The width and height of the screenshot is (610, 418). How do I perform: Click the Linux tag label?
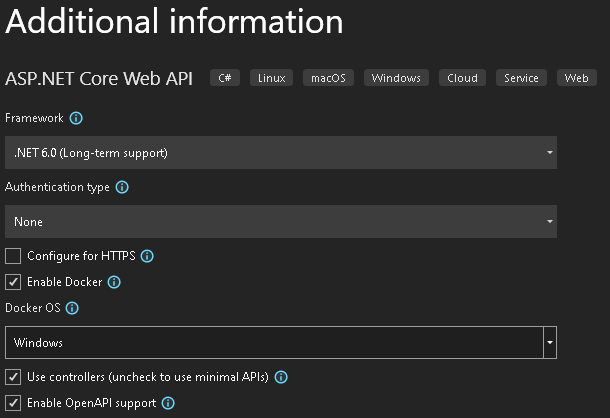point(271,78)
